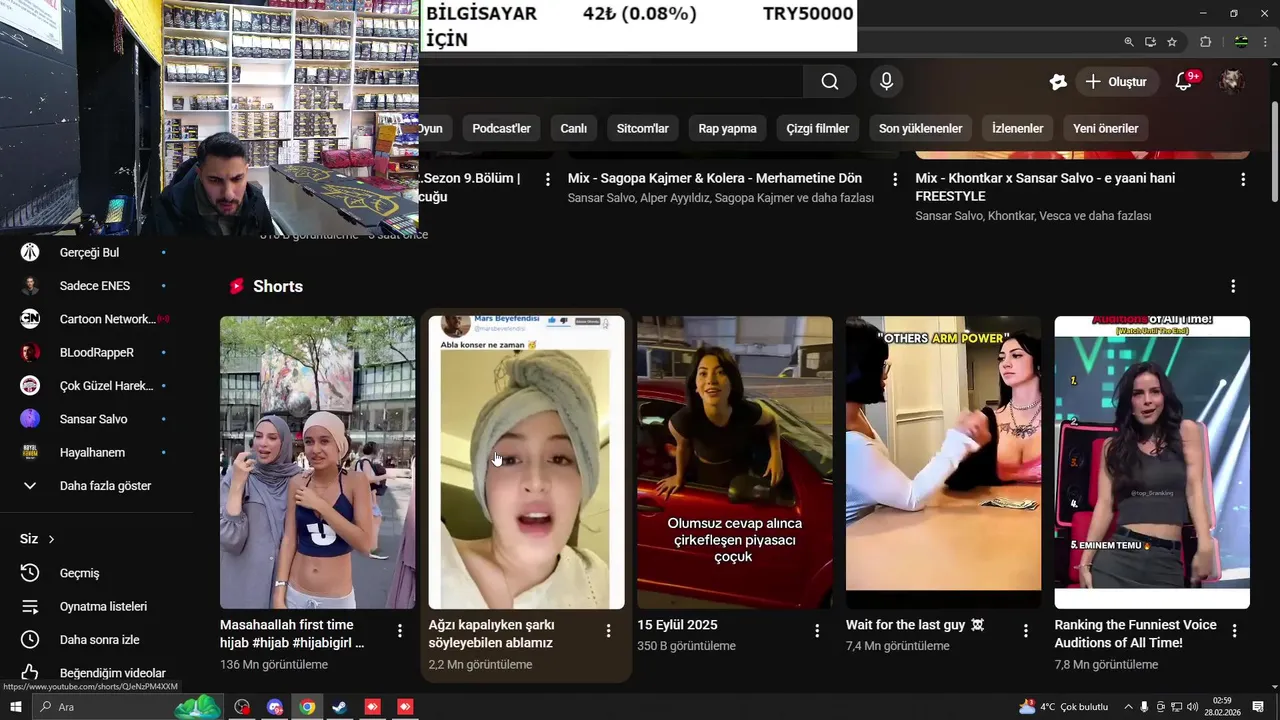Click the Oluştur create button
The image size is (1280, 720).
coord(1117,82)
